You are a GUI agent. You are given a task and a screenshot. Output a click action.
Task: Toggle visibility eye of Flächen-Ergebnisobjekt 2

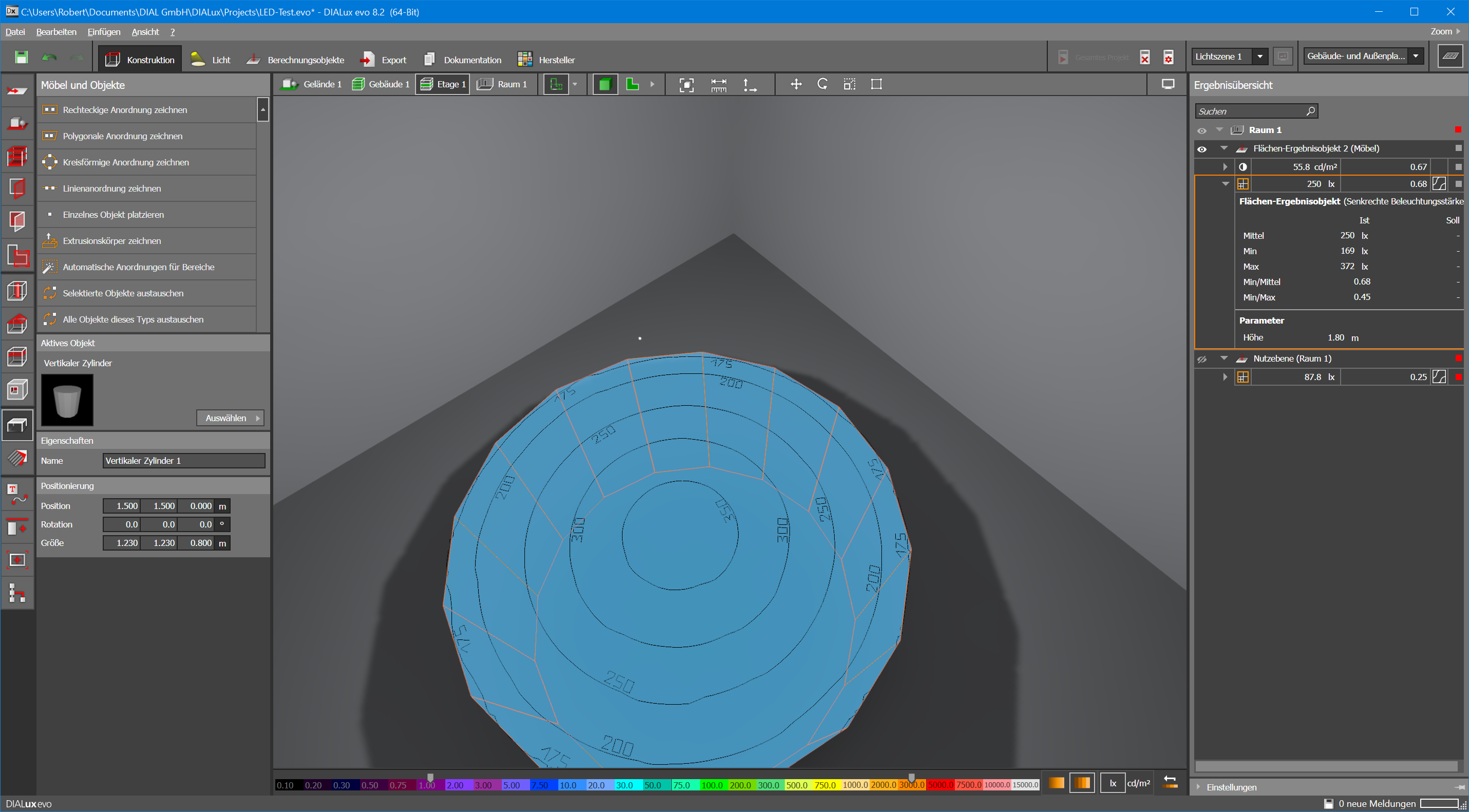pos(1202,149)
